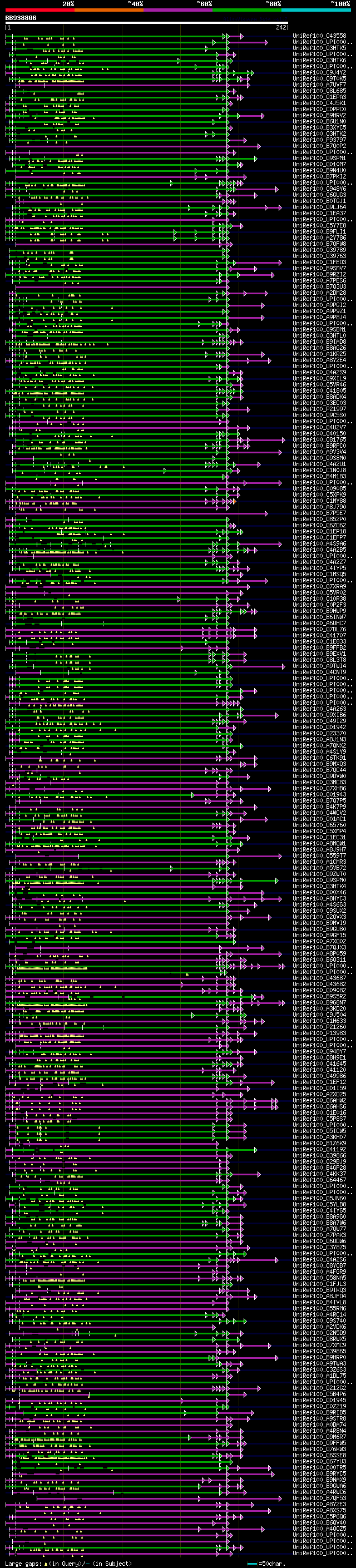Open hit UniRef100_Q9XIL9
The width and height of the screenshot is (356, 1568).
(x=319, y=378)
